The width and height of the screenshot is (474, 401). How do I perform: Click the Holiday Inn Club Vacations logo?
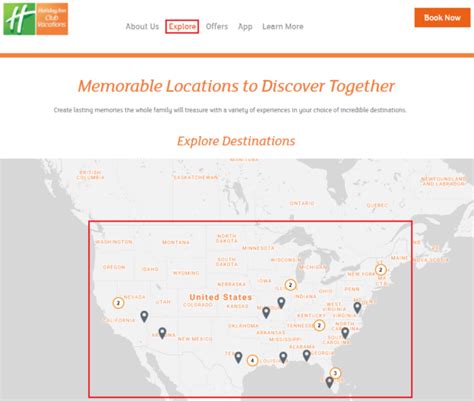36,19
